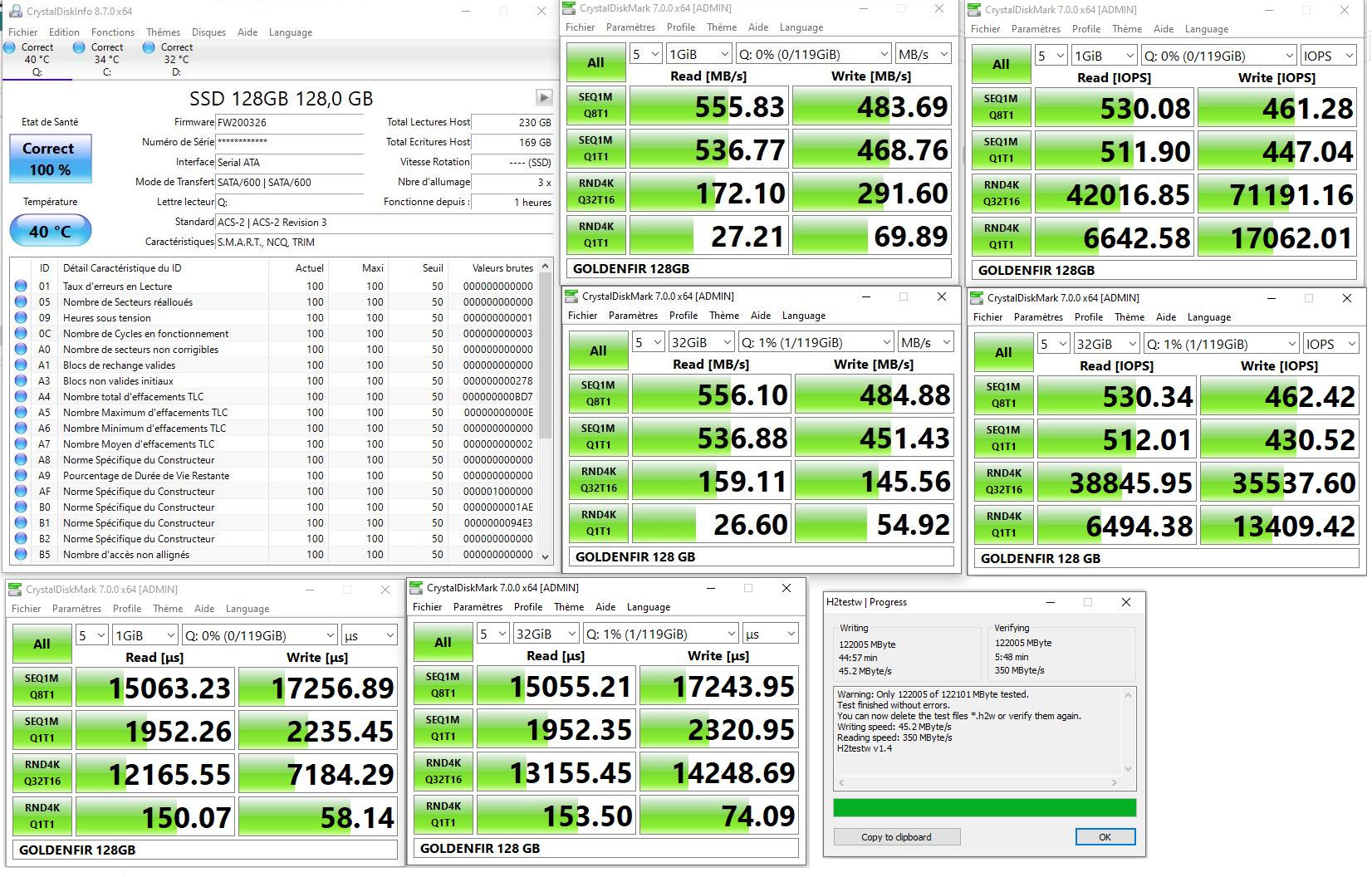Click 'Test finished without errors.' in H2testw log

click(x=894, y=705)
